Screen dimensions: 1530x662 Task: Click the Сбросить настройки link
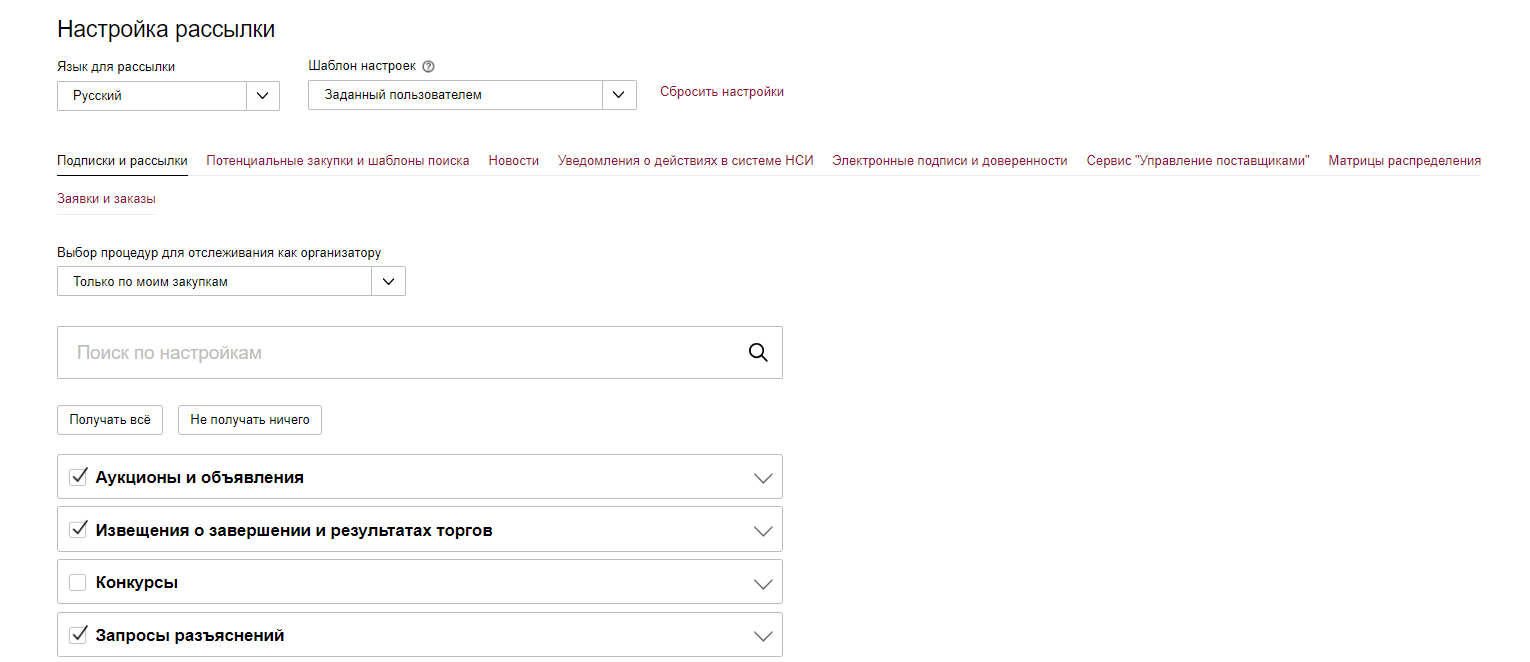click(721, 92)
